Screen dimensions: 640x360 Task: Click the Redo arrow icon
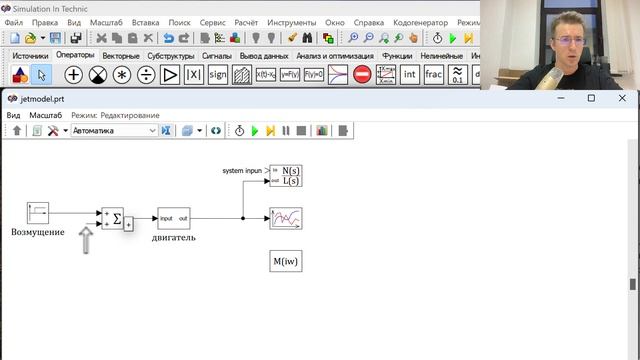[184, 38]
